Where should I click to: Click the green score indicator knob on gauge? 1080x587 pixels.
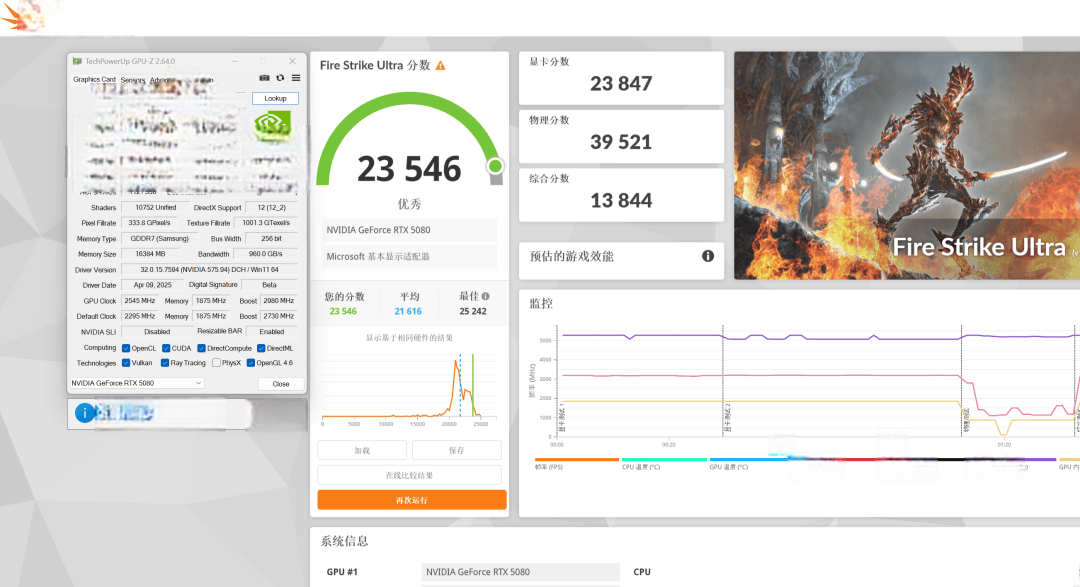click(x=495, y=166)
